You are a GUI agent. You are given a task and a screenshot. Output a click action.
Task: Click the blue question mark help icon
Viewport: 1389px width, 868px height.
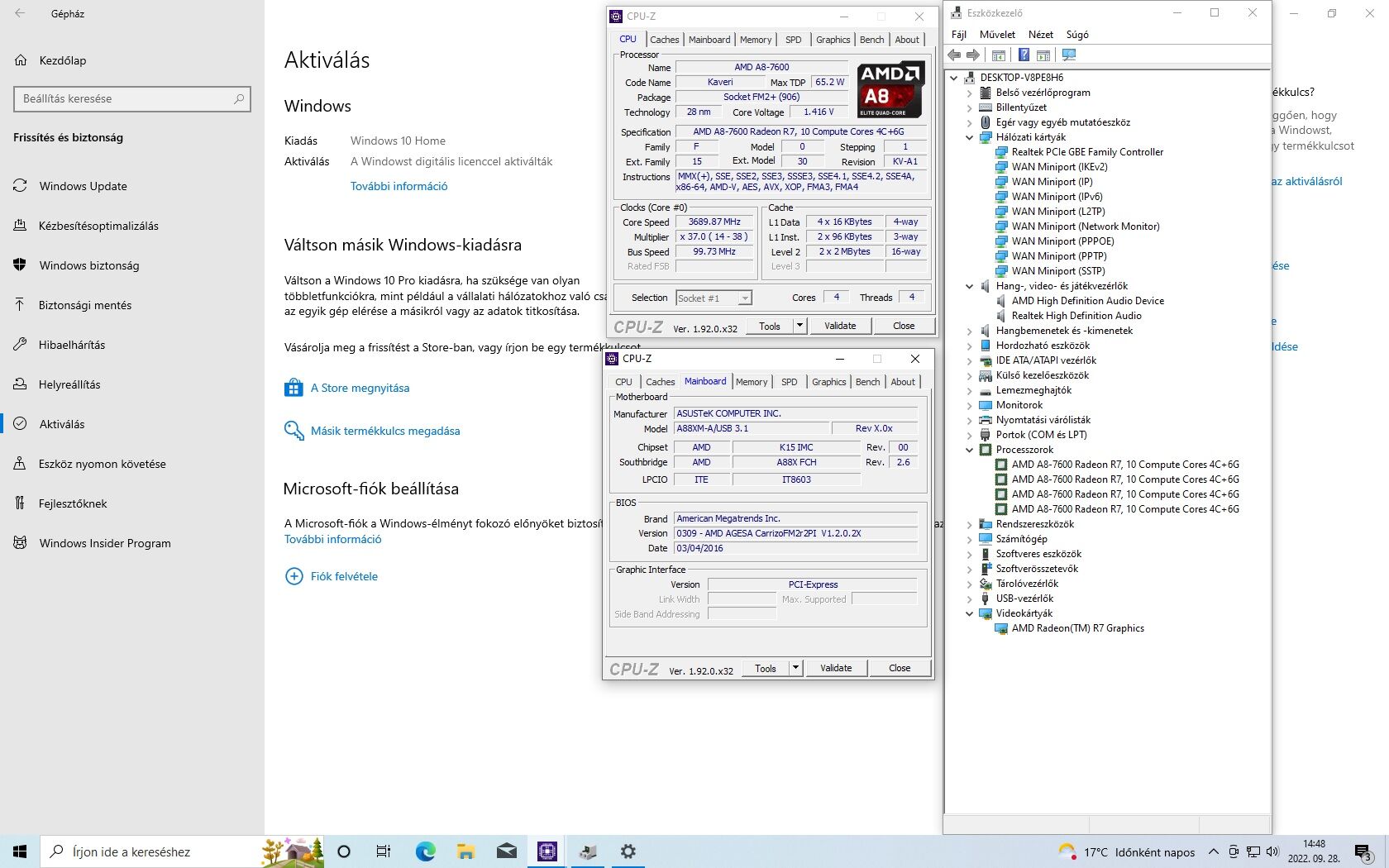1024,55
